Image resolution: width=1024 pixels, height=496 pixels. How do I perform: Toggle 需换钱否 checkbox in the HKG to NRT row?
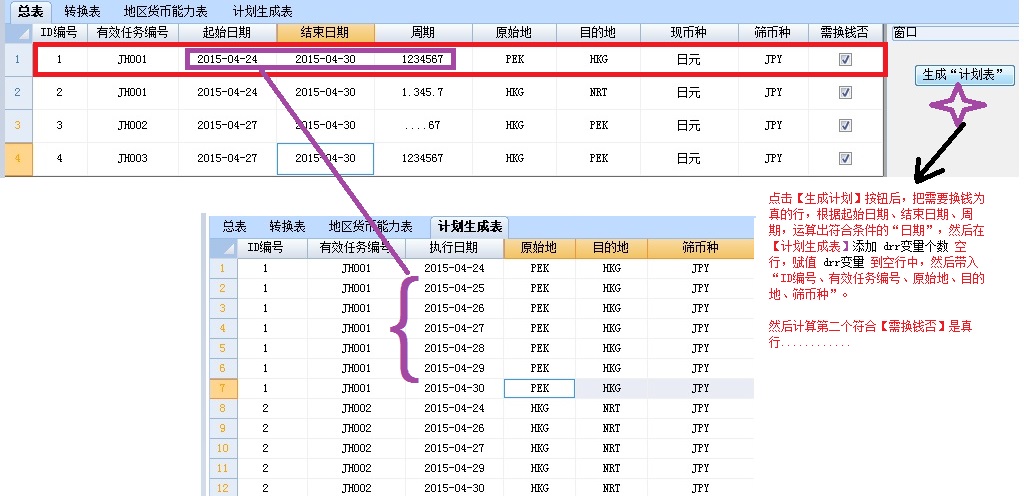click(x=845, y=93)
